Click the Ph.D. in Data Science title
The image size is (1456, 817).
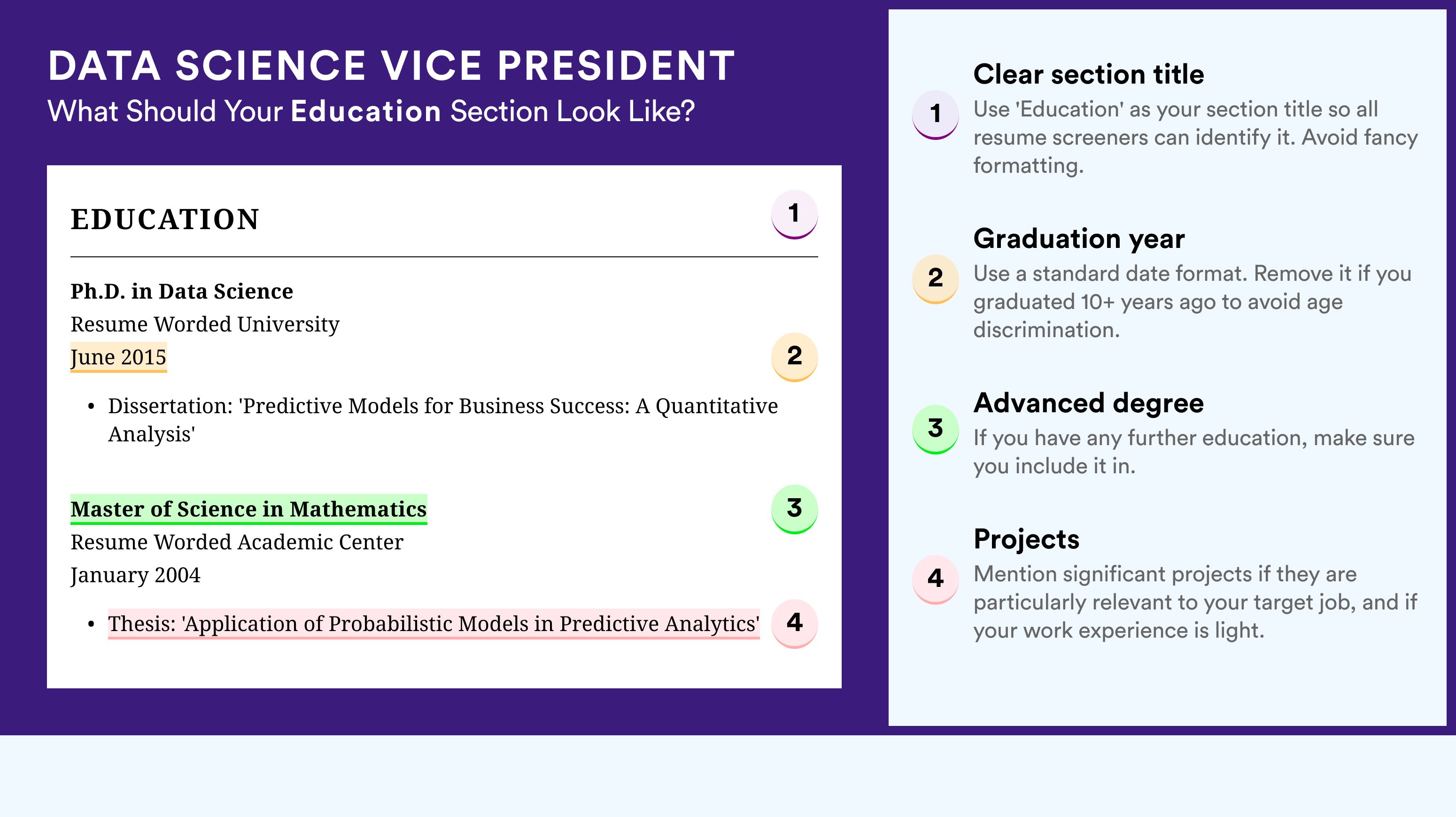181,292
